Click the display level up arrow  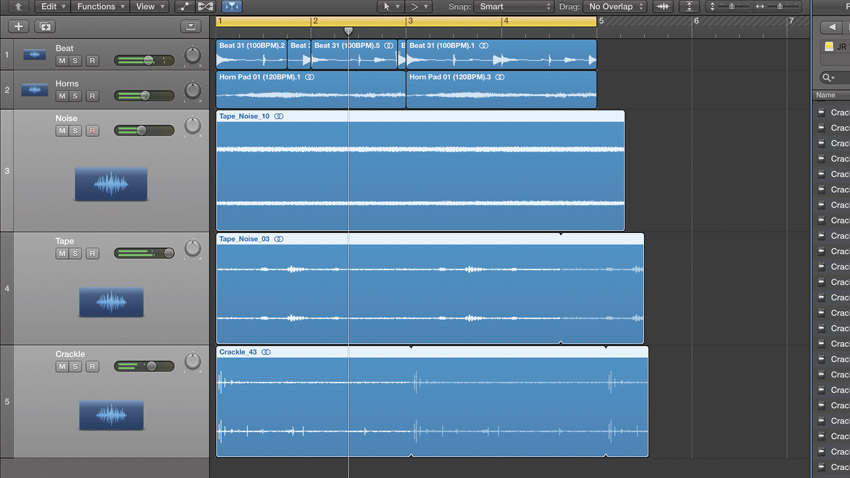point(19,7)
